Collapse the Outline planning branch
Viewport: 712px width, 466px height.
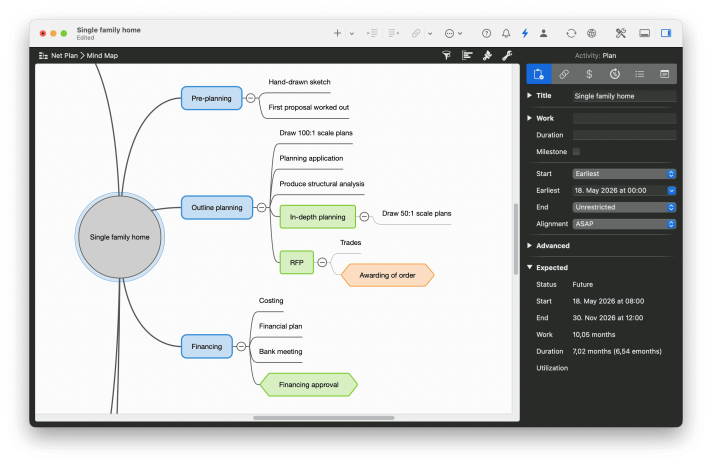[x=262, y=208]
